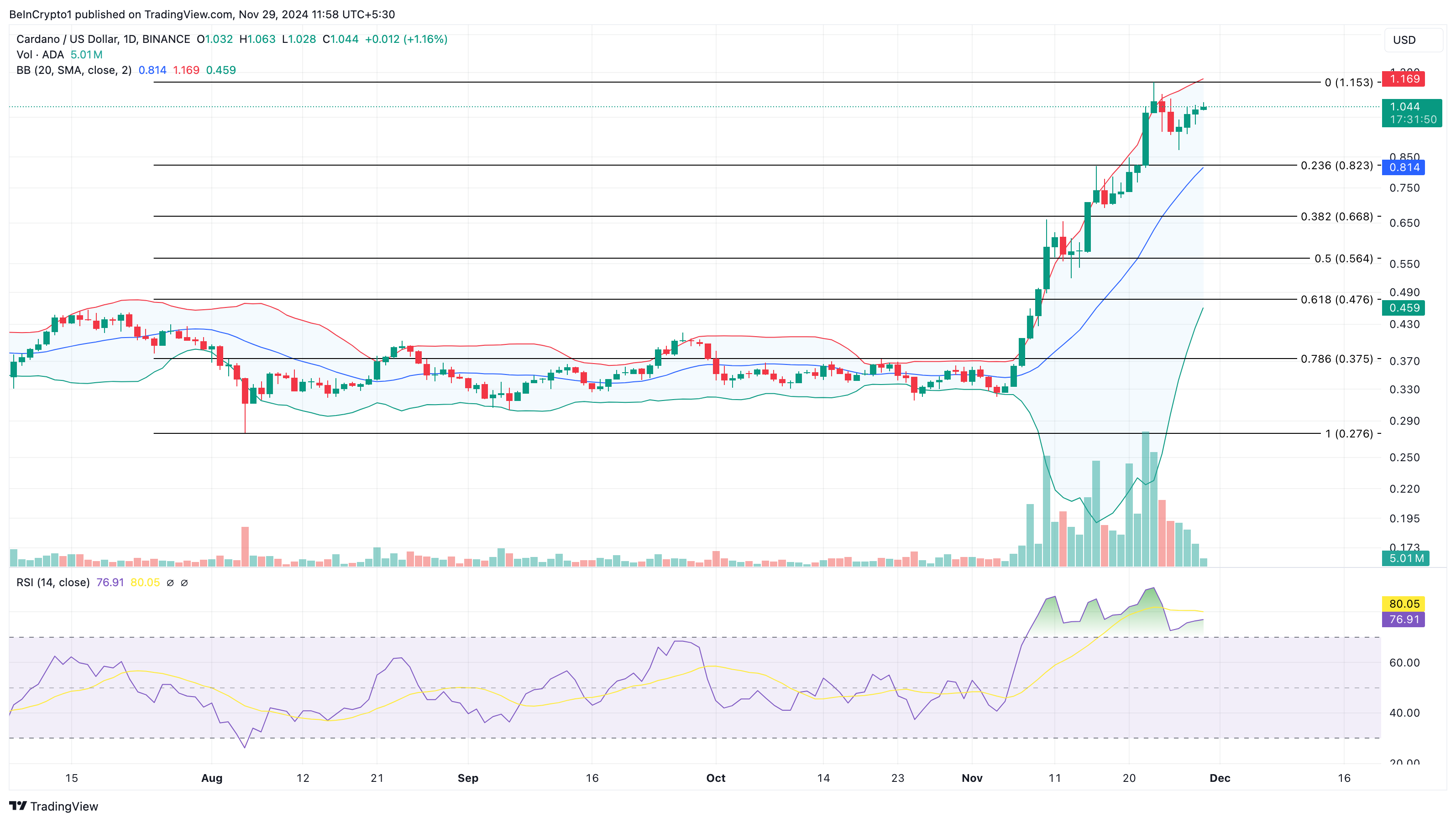The height and width of the screenshot is (822, 1456).
Task: Select the Vol · ADA indicator legend
Action: click(x=40, y=55)
